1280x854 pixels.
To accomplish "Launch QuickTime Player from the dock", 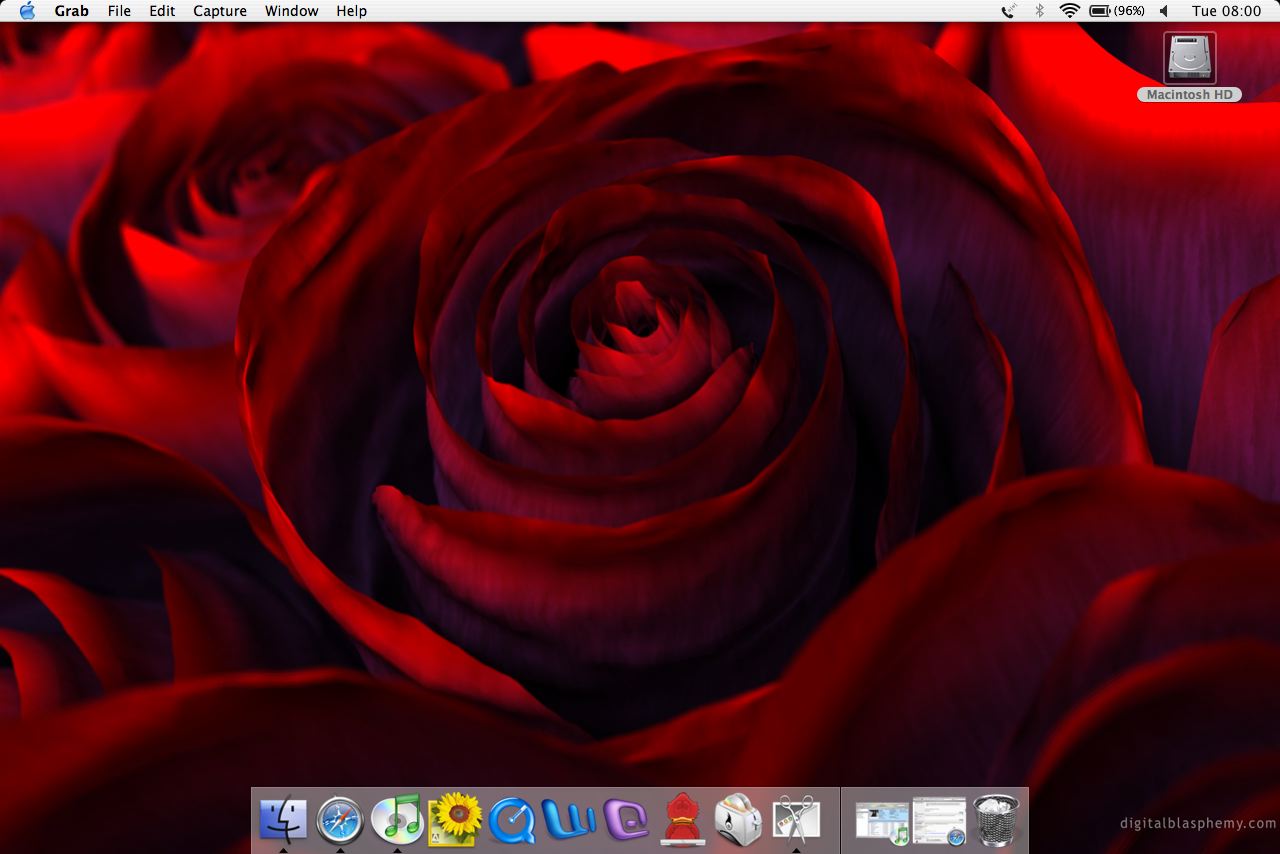I will tap(512, 820).
